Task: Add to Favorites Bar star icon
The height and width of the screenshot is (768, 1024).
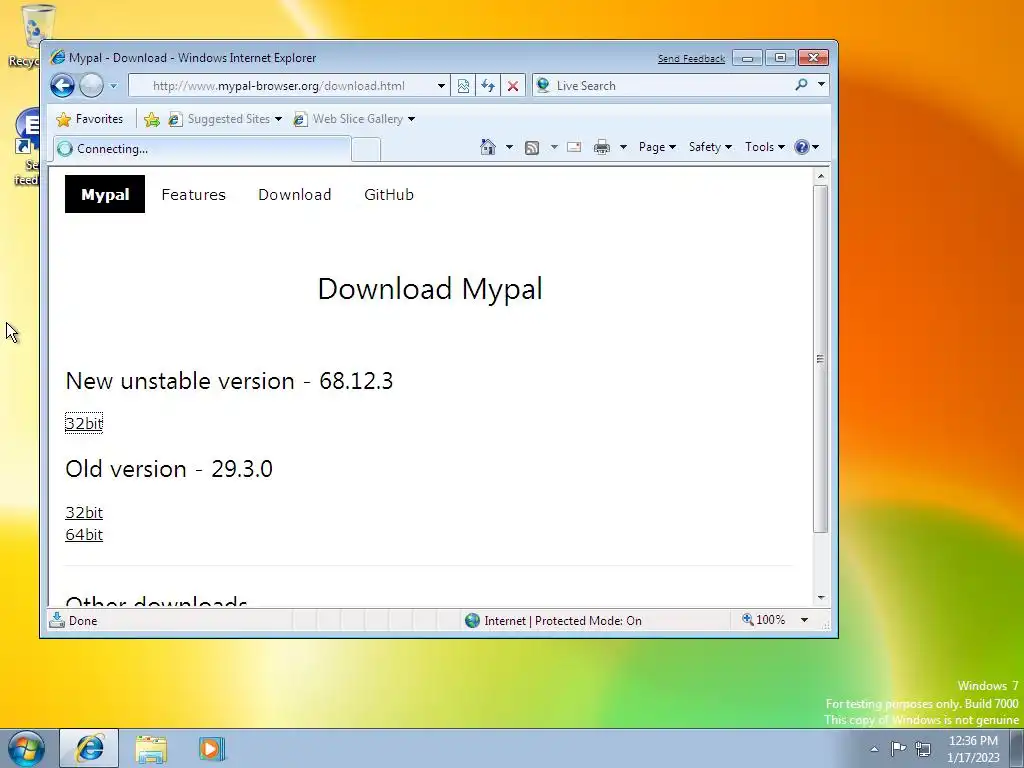Action: 152,119
